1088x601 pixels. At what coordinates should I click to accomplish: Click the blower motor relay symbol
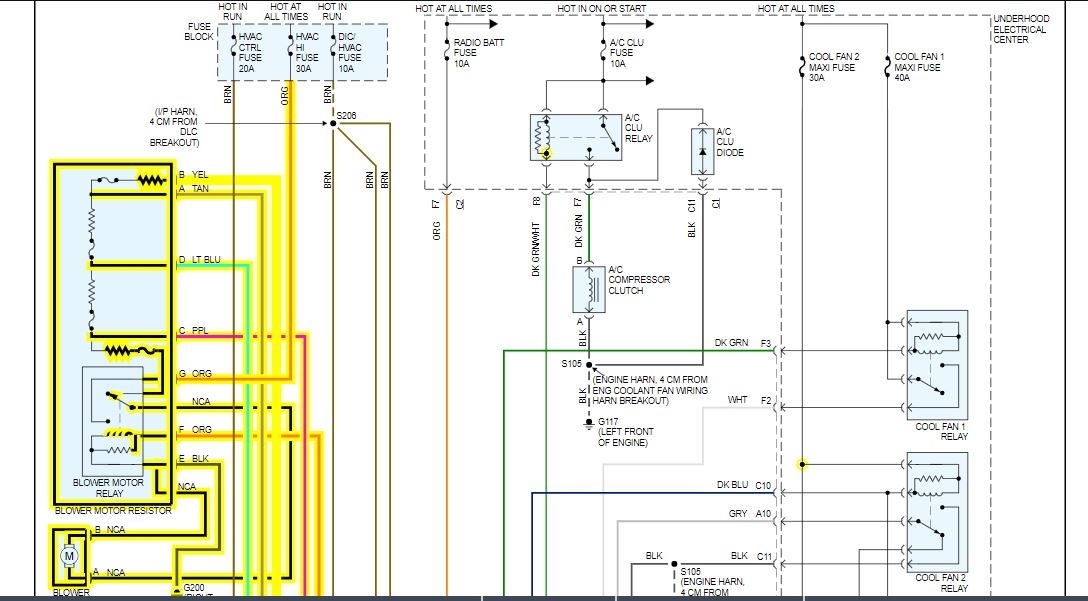point(113,422)
